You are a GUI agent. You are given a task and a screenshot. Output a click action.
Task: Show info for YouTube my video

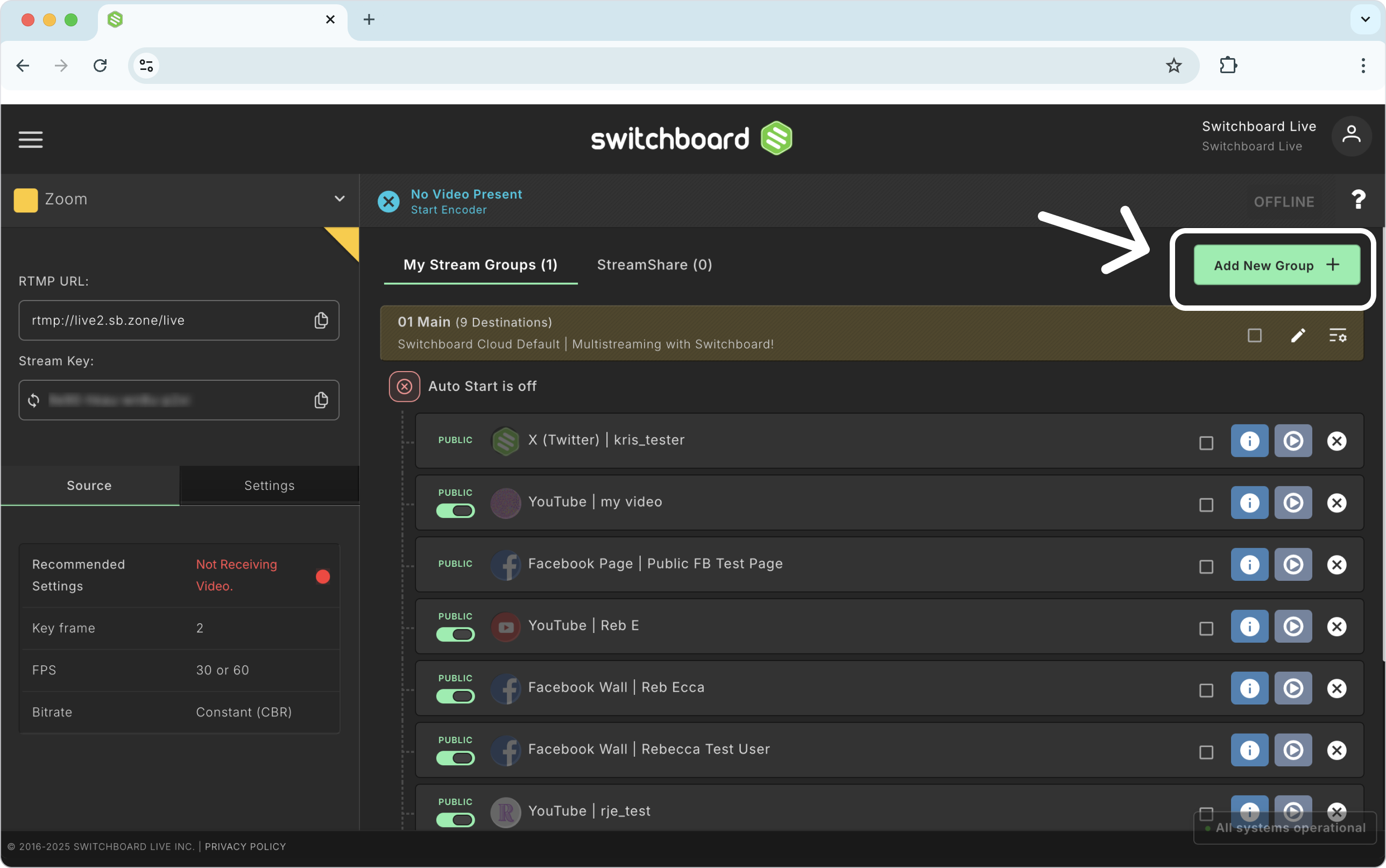(1249, 503)
